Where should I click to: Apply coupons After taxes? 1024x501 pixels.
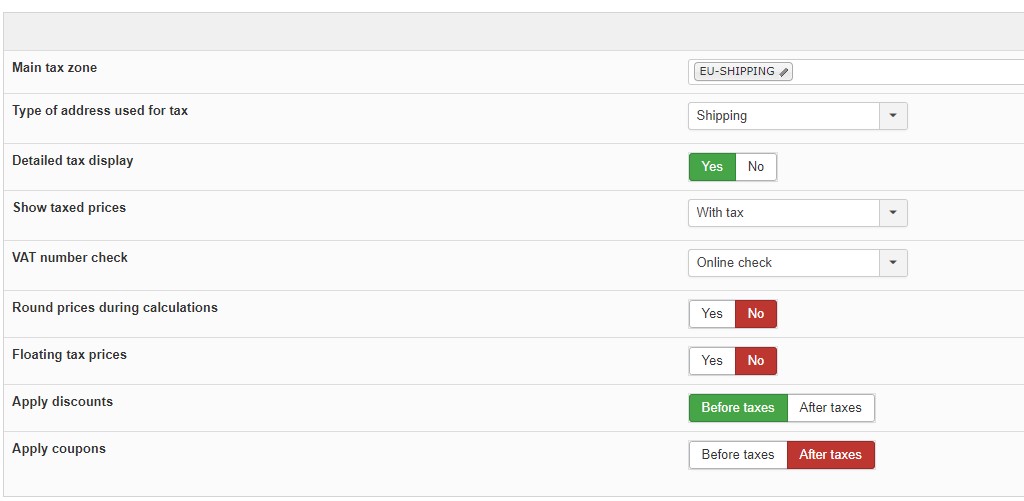pos(830,455)
